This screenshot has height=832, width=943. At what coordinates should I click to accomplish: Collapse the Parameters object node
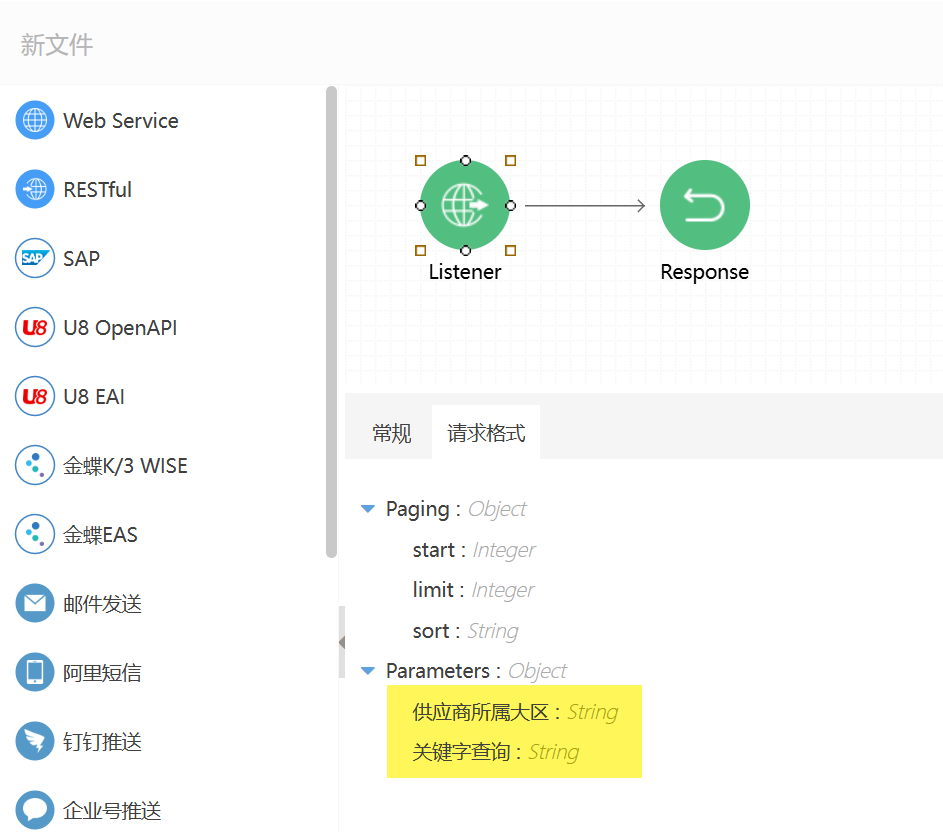(368, 670)
